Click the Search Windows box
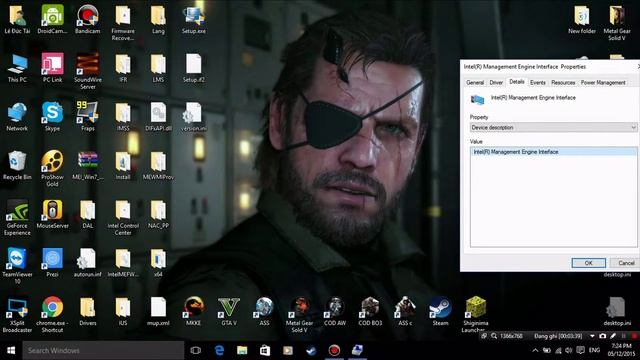This screenshot has width=640, height=360. point(103,350)
